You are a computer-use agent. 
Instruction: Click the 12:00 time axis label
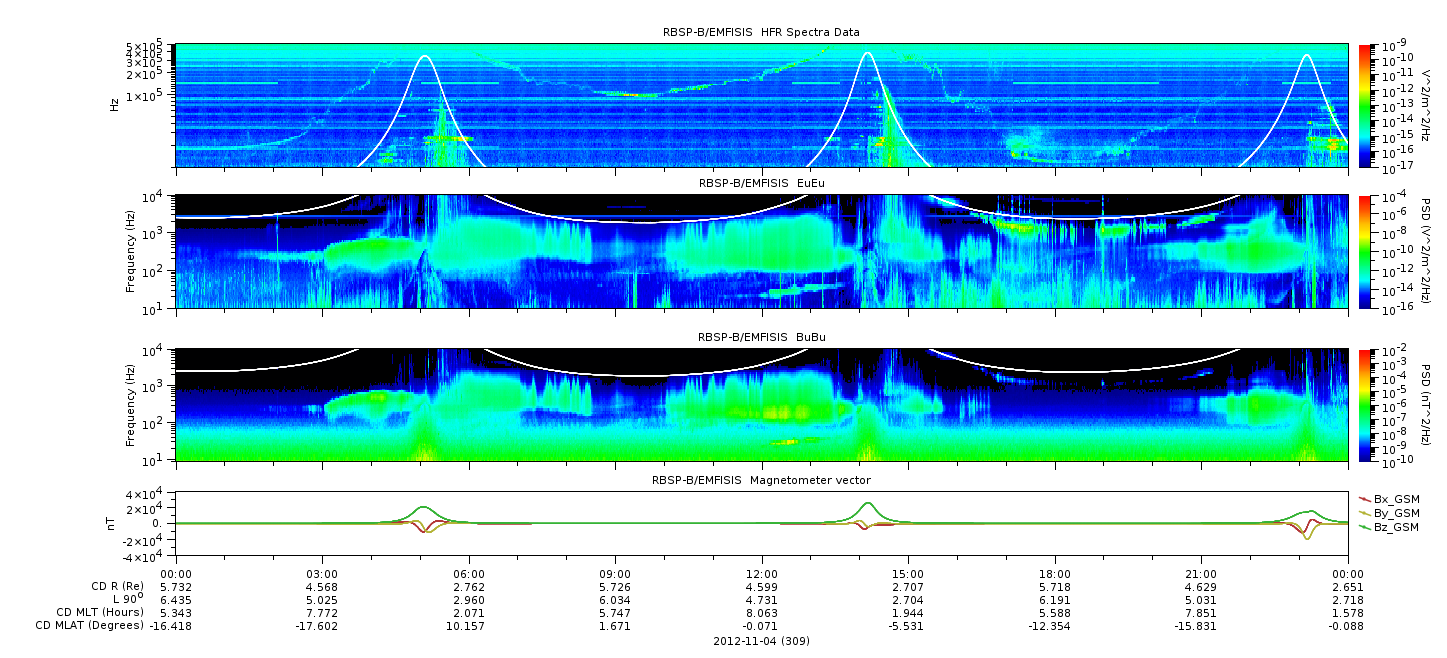762,574
